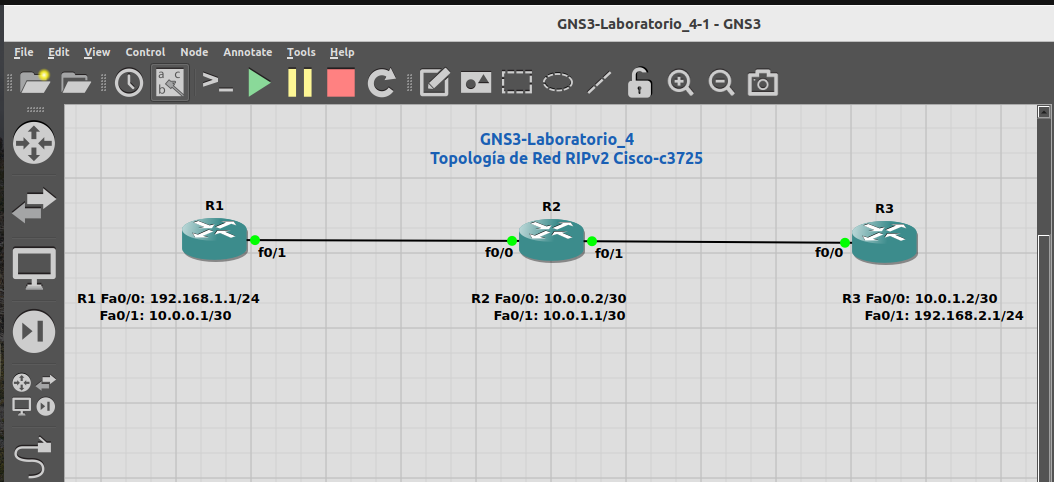Select the GNS3-Laboratorio_4 title note
Image resolution: width=1054 pixels, height=482 pixels.
[x=566, y=149]
